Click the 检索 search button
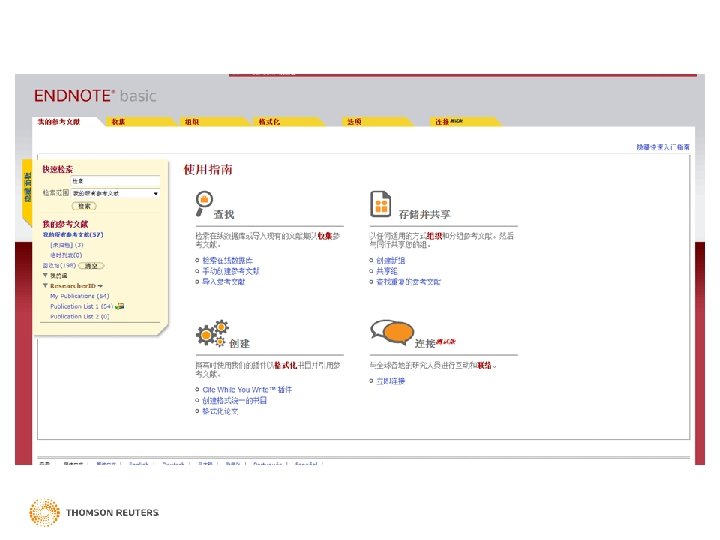The image size is (720, 540). pyautogui.click(x=84, y=206)
